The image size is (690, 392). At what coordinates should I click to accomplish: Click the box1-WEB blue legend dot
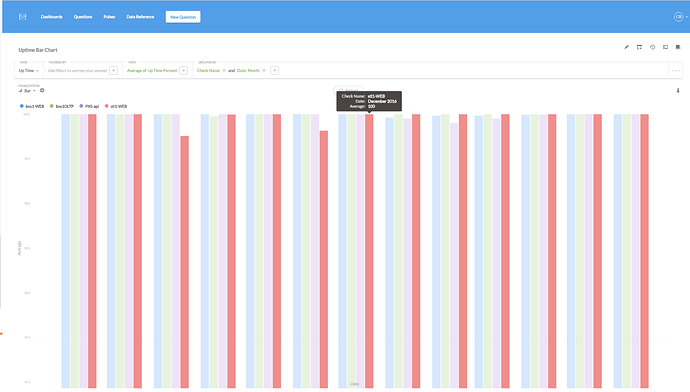pyautogui.click(x=22, y=106)
